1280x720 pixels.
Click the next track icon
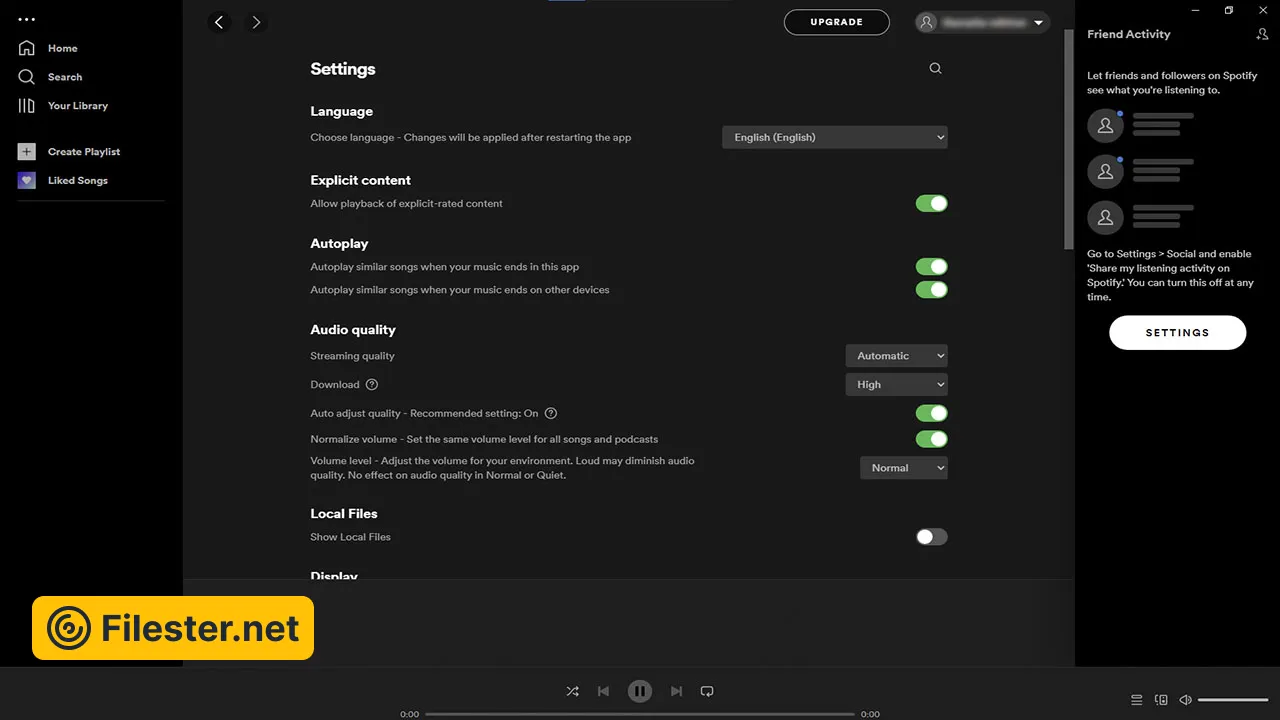tap(676, 691)
